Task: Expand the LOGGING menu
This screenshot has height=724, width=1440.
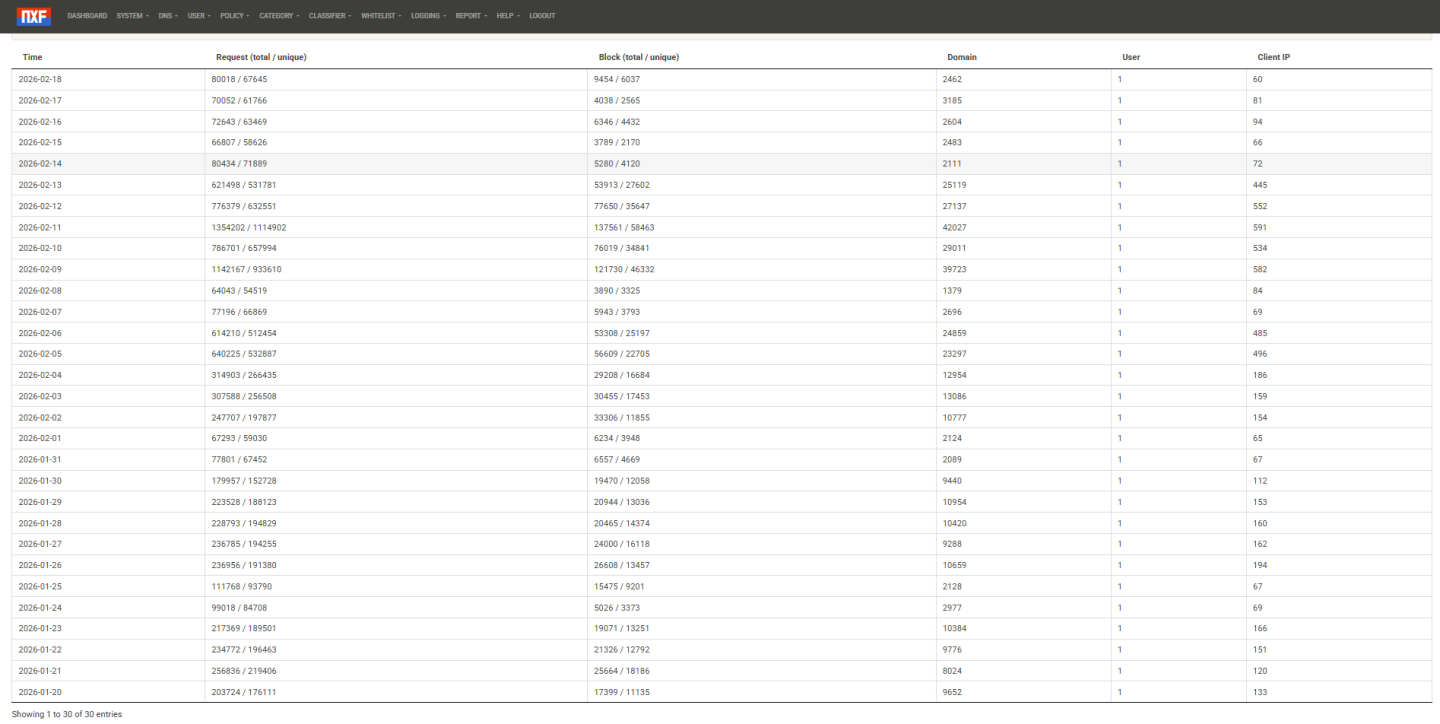Action: click(x=426, y=15)
